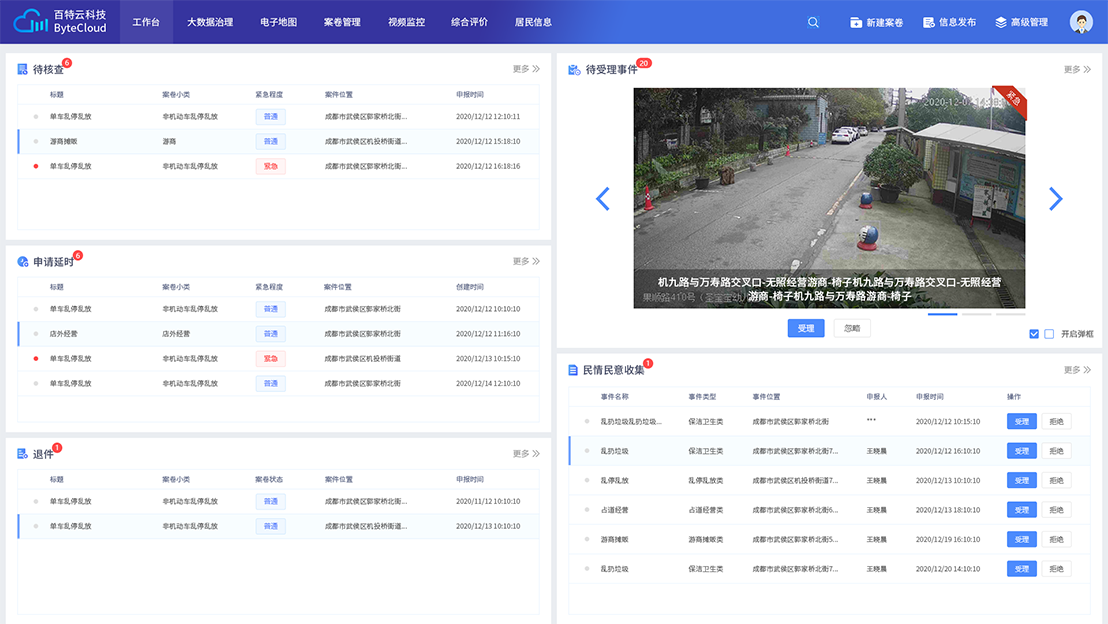Expand 更多 in the 民情民意收集 panel
The height and width of the screenshot is (624, 1108).
pos(1077,370)
